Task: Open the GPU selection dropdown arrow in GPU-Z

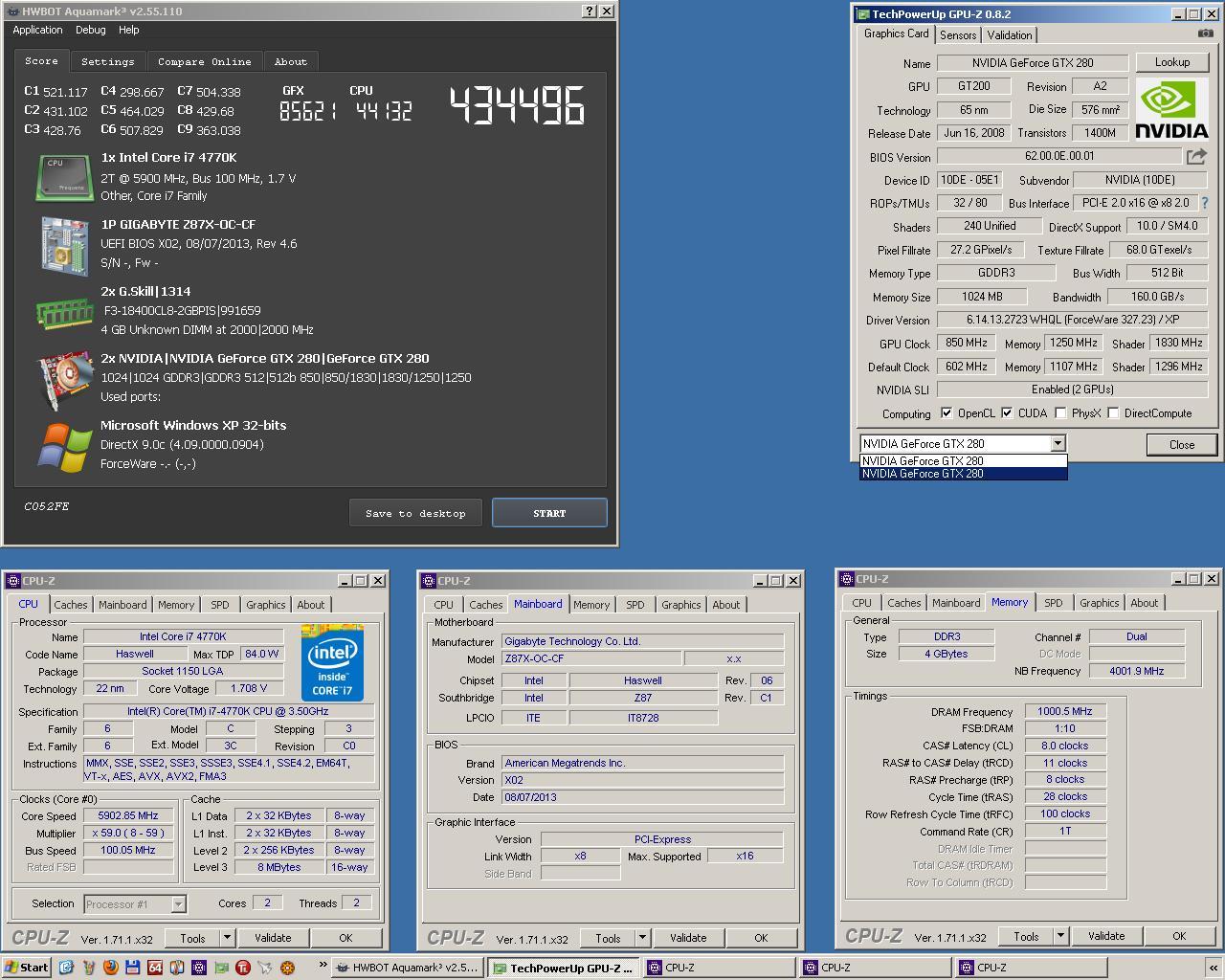Action: (1058, 443)
